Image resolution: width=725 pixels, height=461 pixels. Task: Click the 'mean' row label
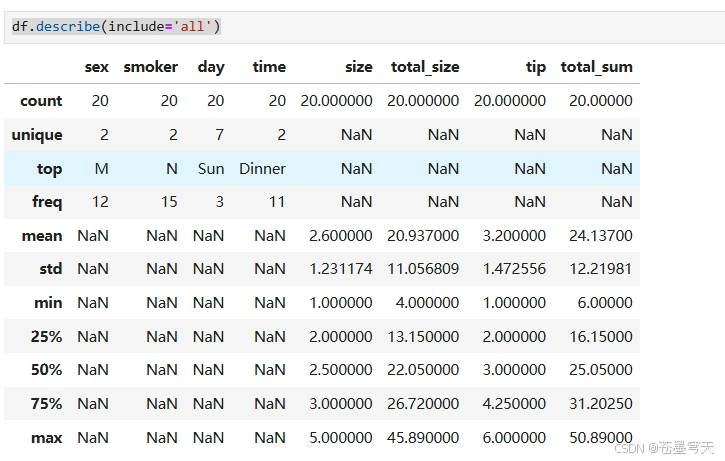(x=42, y=236)
